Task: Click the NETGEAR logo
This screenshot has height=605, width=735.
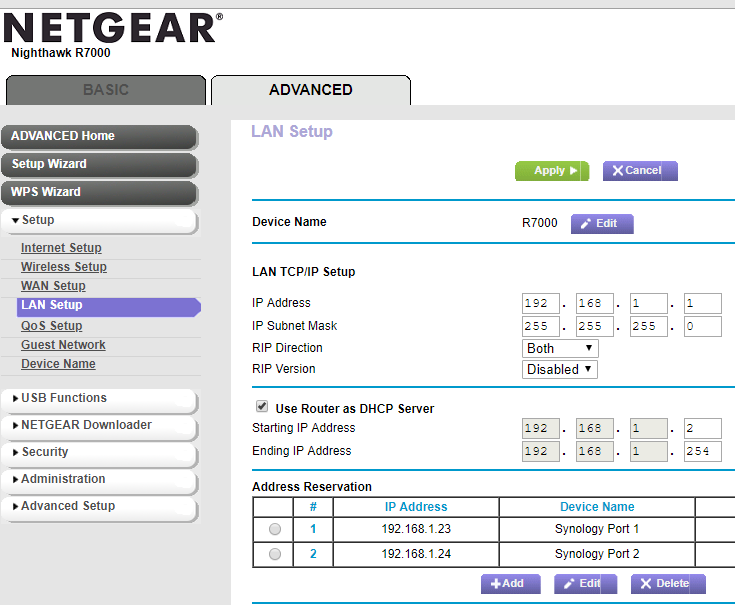Action: coord(113,28)
